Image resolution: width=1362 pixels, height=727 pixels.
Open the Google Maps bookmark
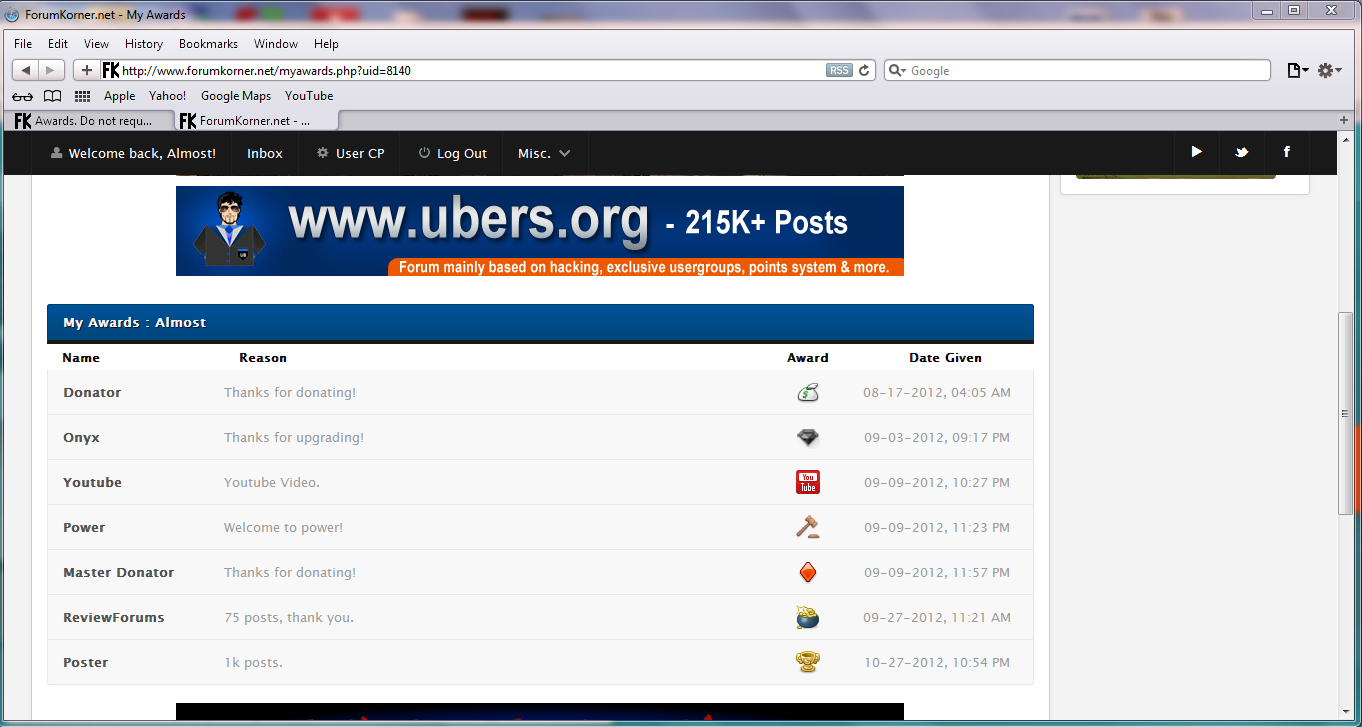pos(236,96)
